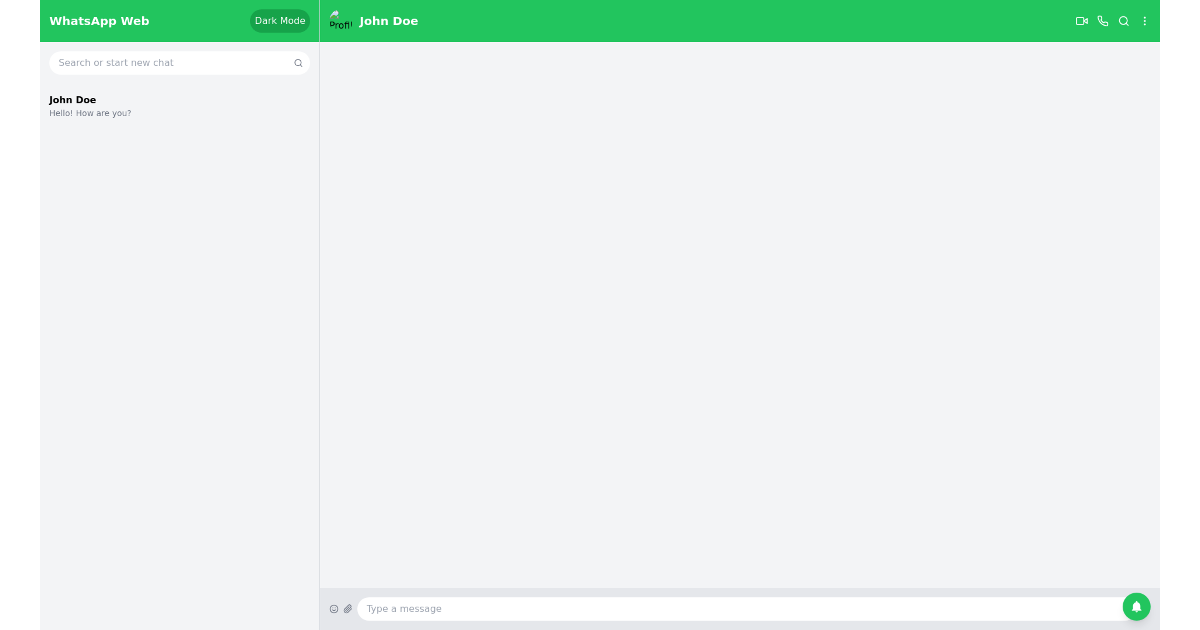Screen dimensions: 1200x630
Task: Start a voice call from the chat header
Action: [1102, 21]
